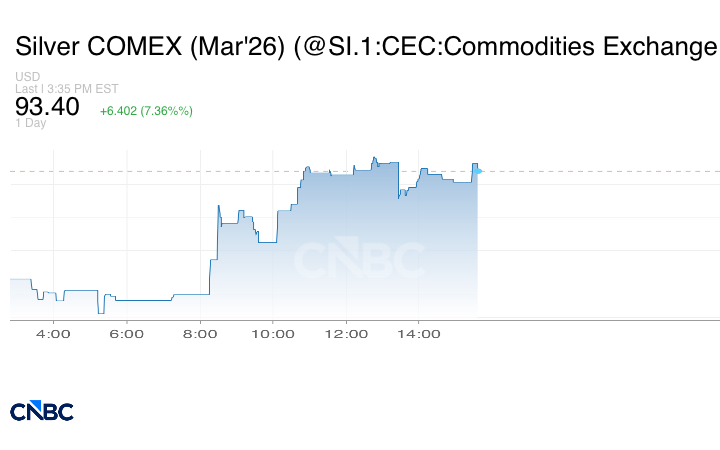
Task: Click the 6:00 time axis label
Action: [127, 334]
